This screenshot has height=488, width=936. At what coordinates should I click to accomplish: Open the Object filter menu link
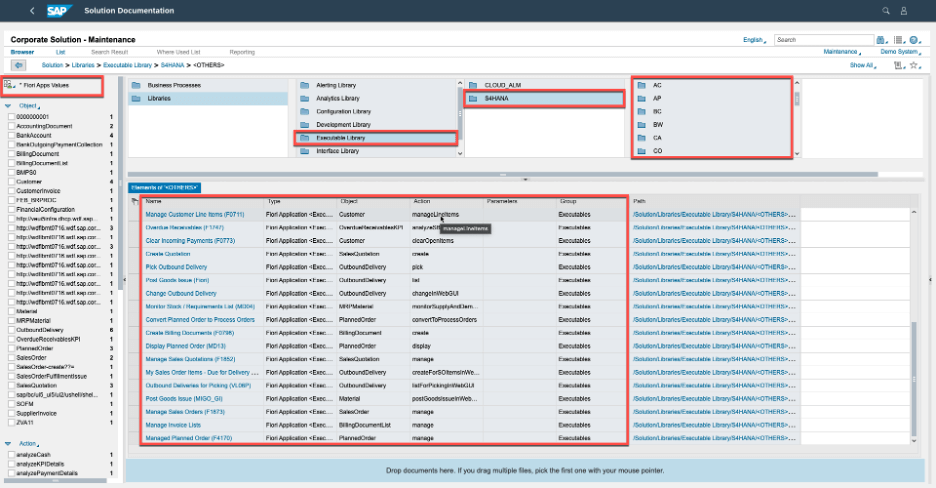pyautogui.click(x=29, y=106)
